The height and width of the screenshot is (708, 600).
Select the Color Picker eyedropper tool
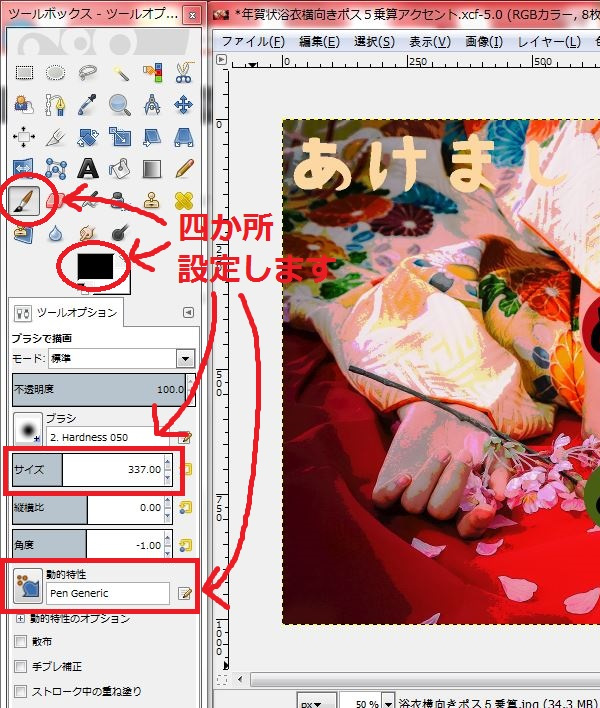pyautogui.click(x=88, y=105)
